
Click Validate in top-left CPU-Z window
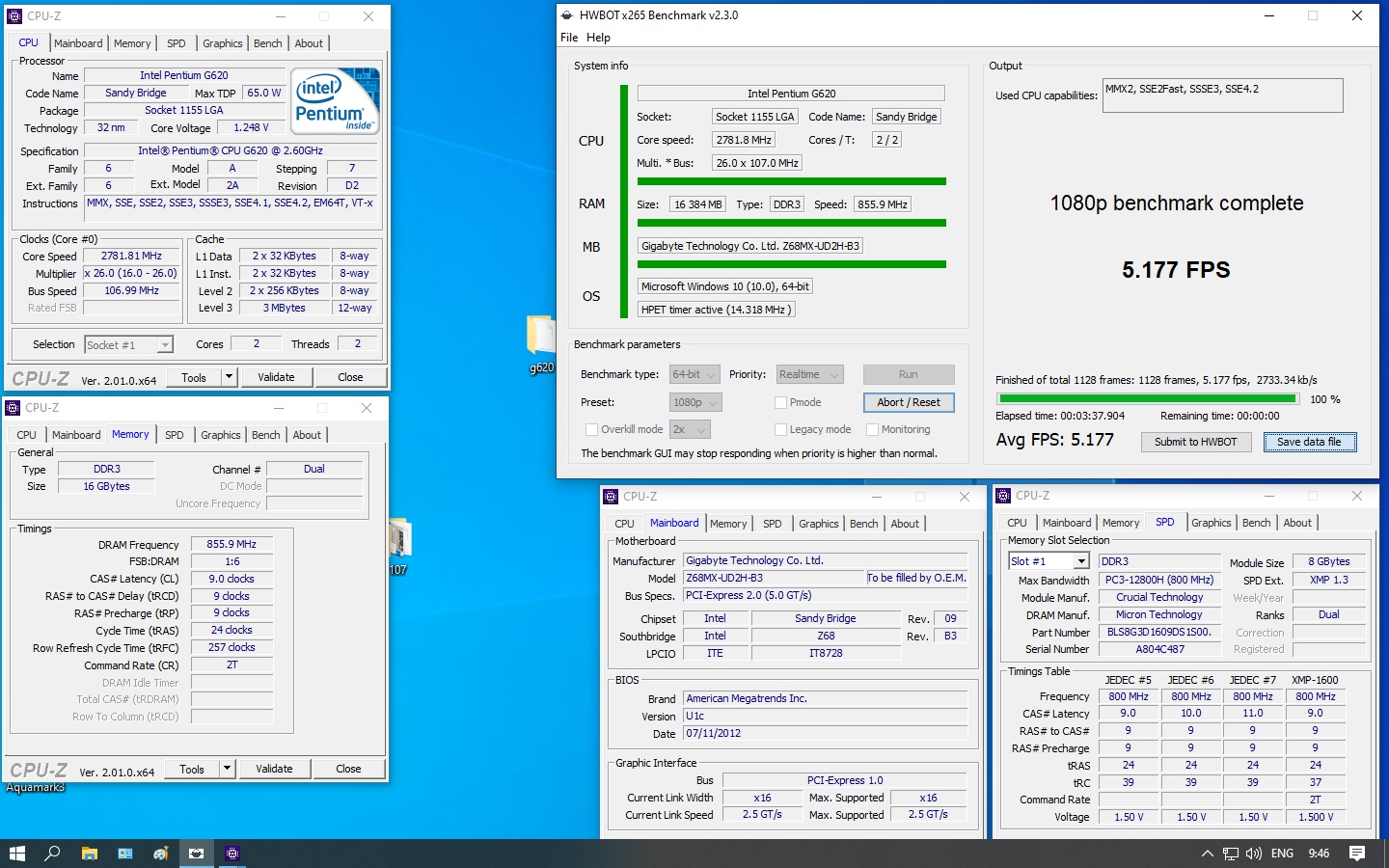pos(276,377)
